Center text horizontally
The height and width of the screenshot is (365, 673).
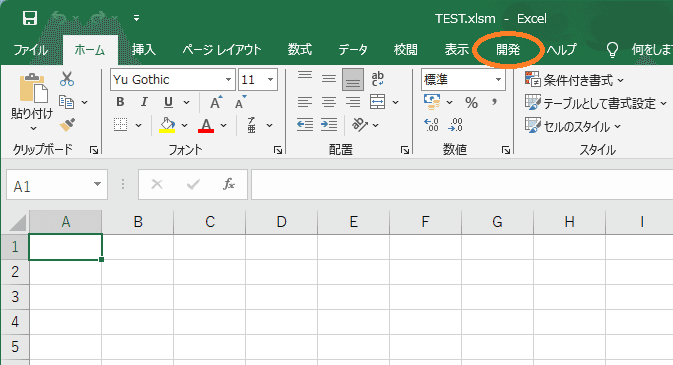pyautogui.click(x=329, y=102)
